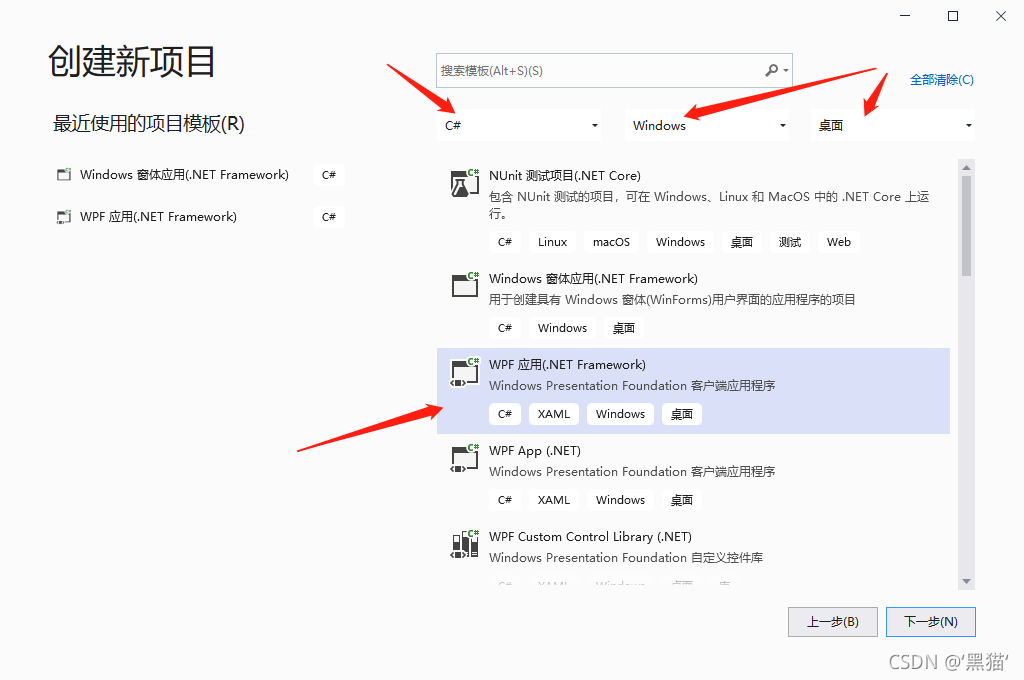Click the recent Windows 窗体应用 template icon
The image size is (1024, 680).
point(63,174)
